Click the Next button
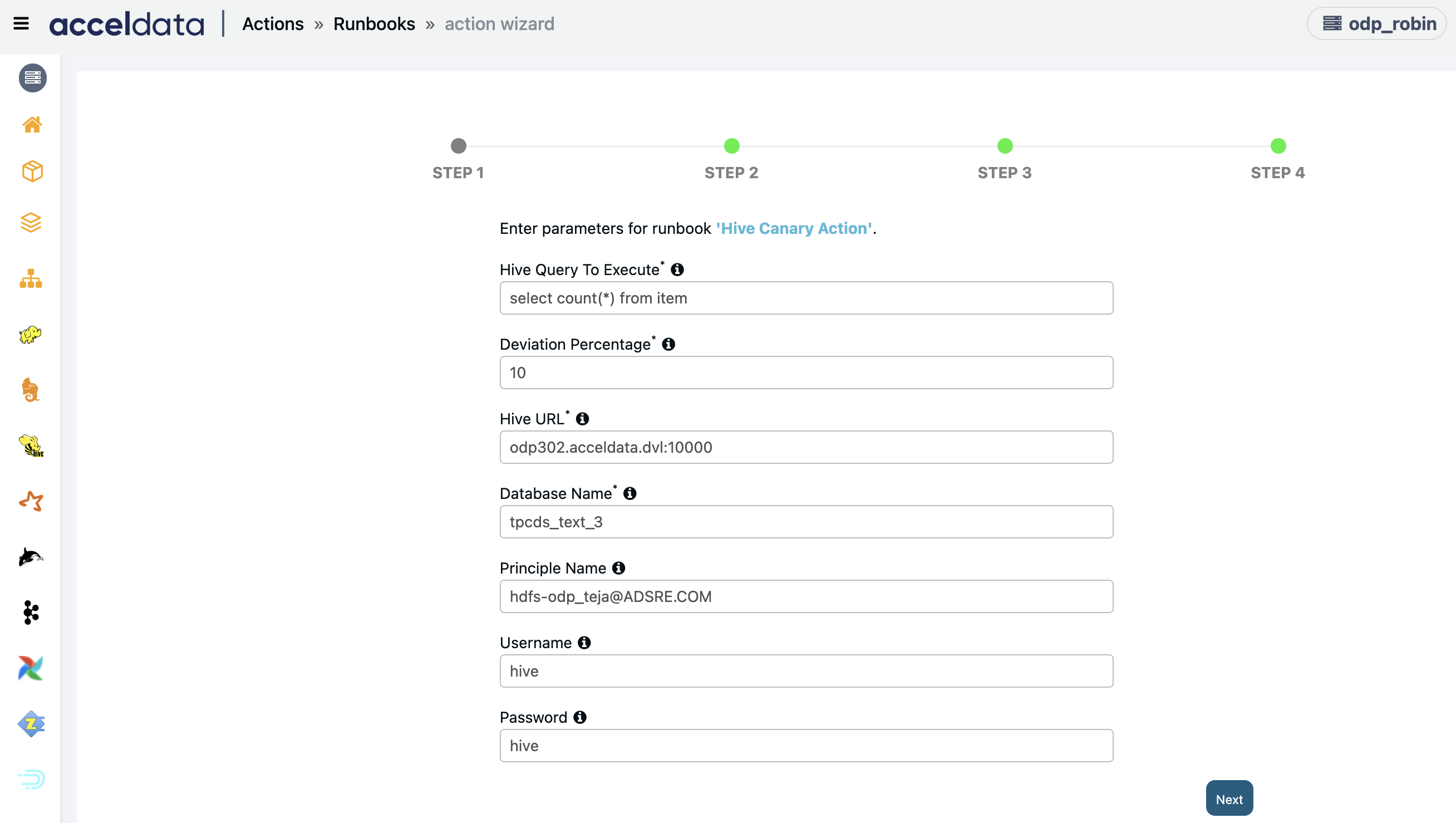The image size is (1456, 823). (x=1229, y=798)
